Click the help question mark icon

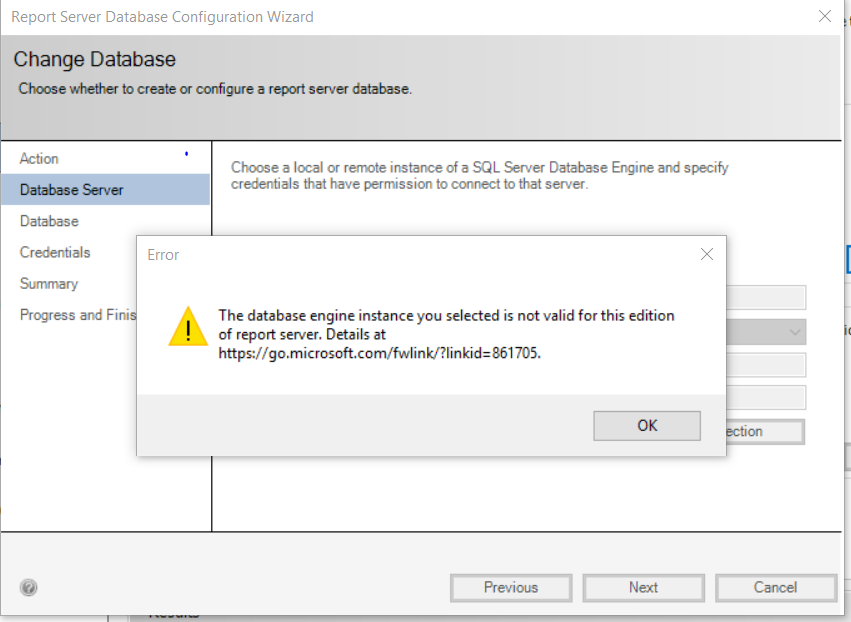29,587
